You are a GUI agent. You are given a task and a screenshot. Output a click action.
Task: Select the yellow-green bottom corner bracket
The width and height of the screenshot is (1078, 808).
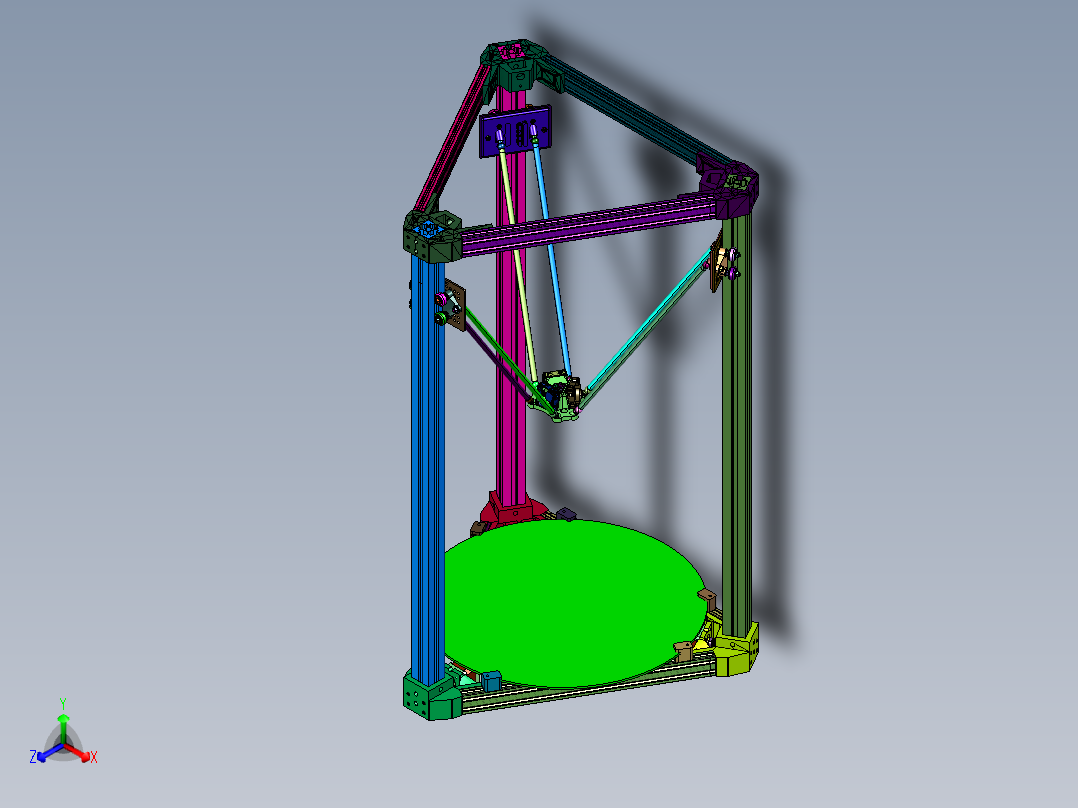[x=736, y=648]
